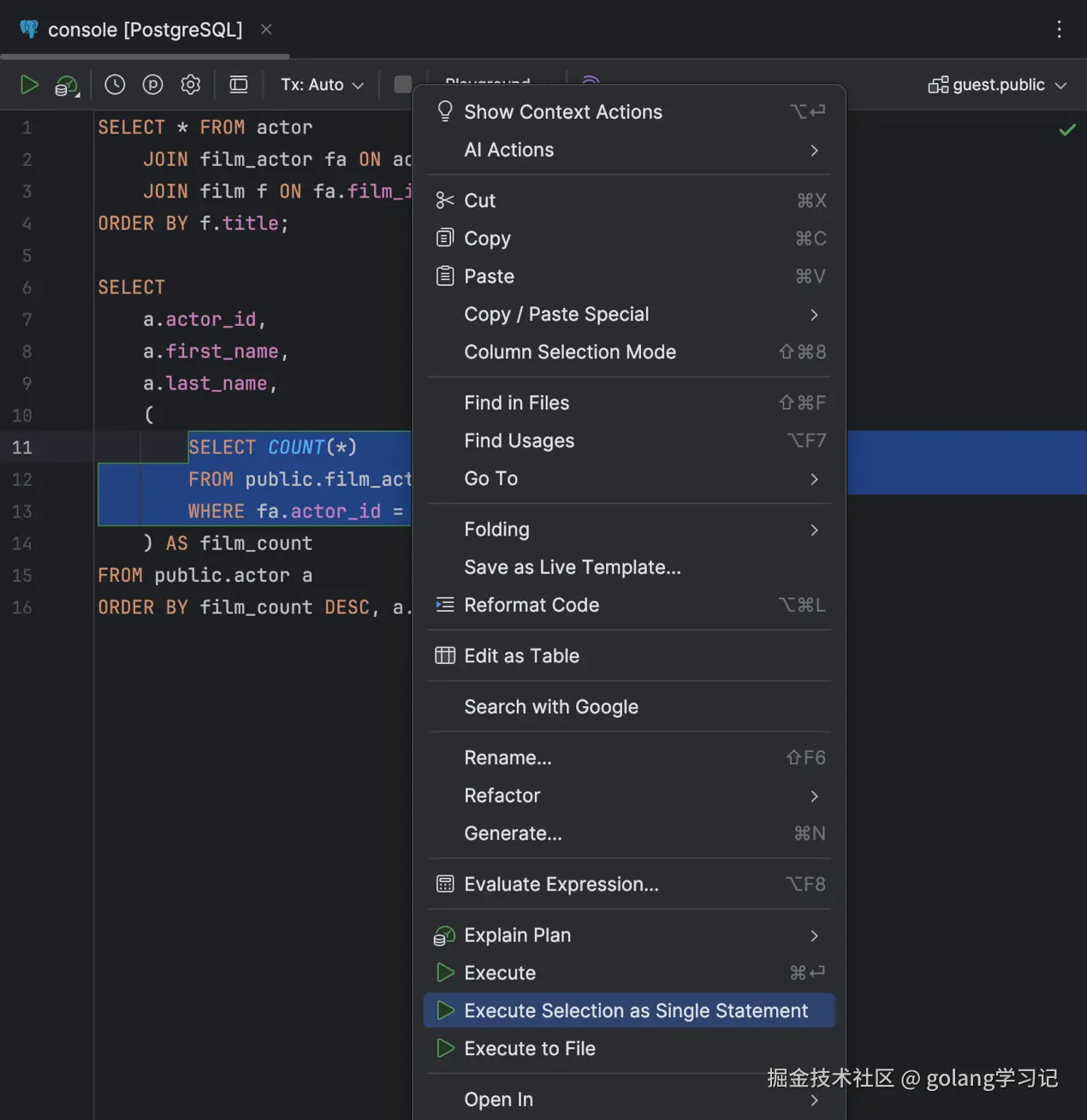Toggle Column Selection Mode
The width and height of the screenshot is (1087, 1120).
coord(629,352)
